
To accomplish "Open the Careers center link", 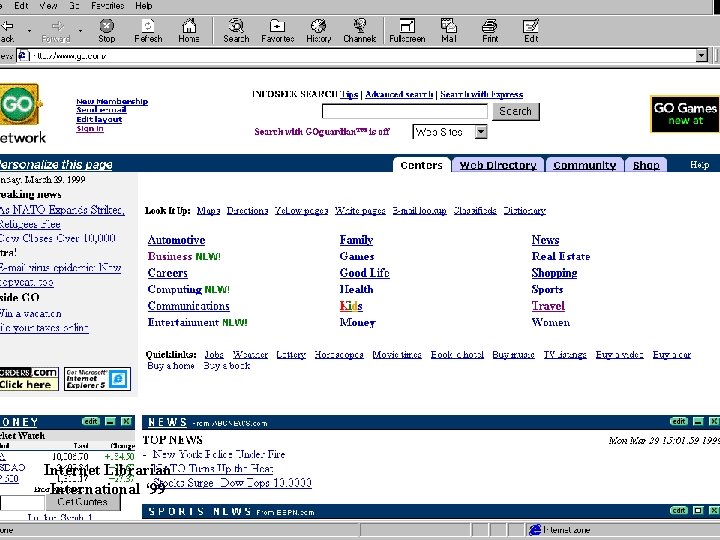I will (168, 273).
